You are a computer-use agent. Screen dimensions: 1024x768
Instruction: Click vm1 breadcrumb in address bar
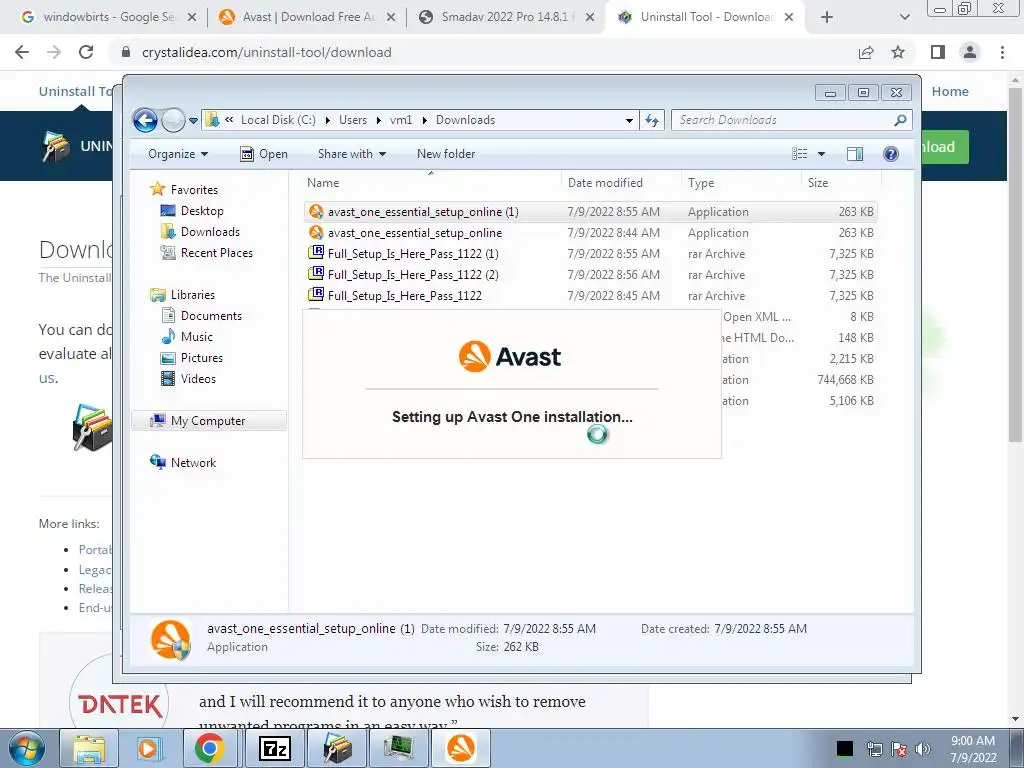coord(401,120)
